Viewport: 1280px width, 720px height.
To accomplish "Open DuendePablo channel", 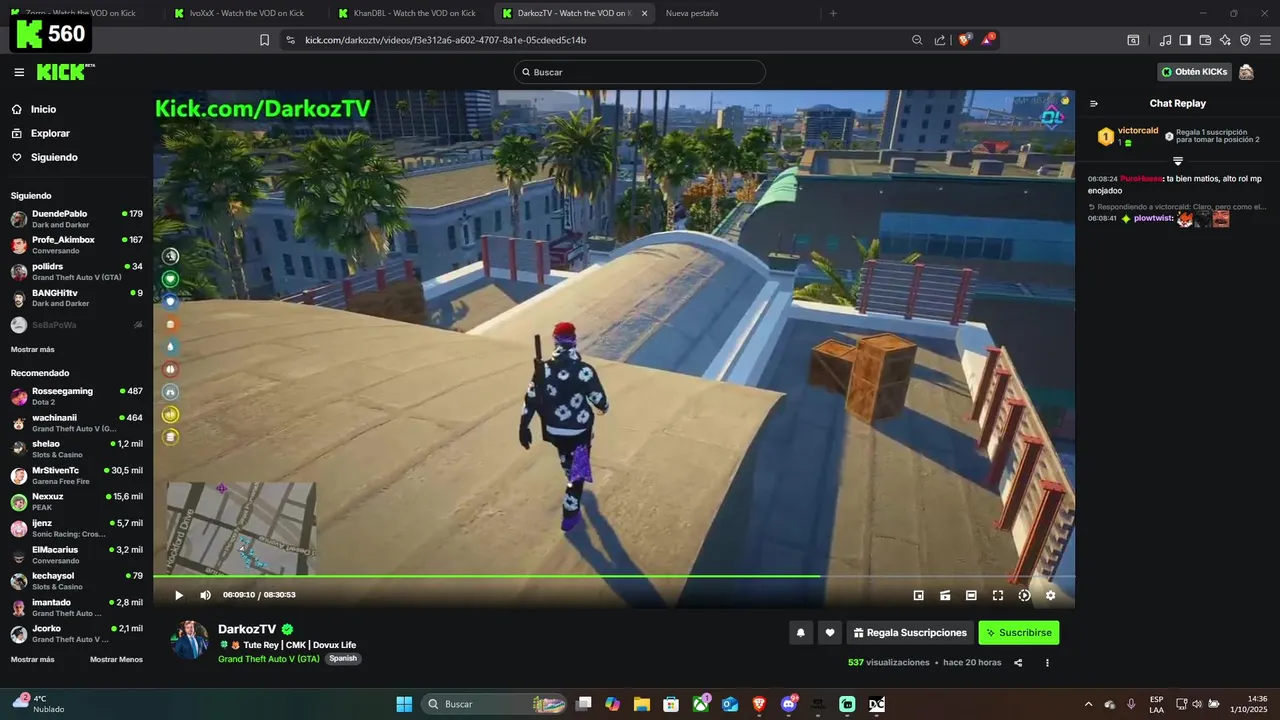I will (76, 219).
